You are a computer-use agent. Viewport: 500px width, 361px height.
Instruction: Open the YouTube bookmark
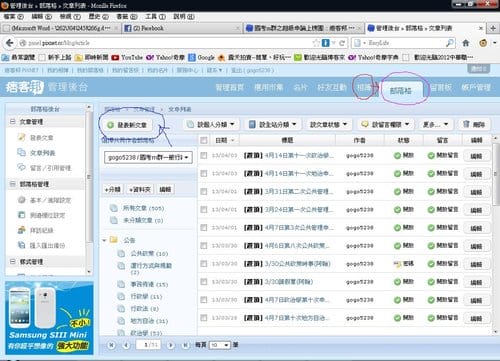click(127, 57)
